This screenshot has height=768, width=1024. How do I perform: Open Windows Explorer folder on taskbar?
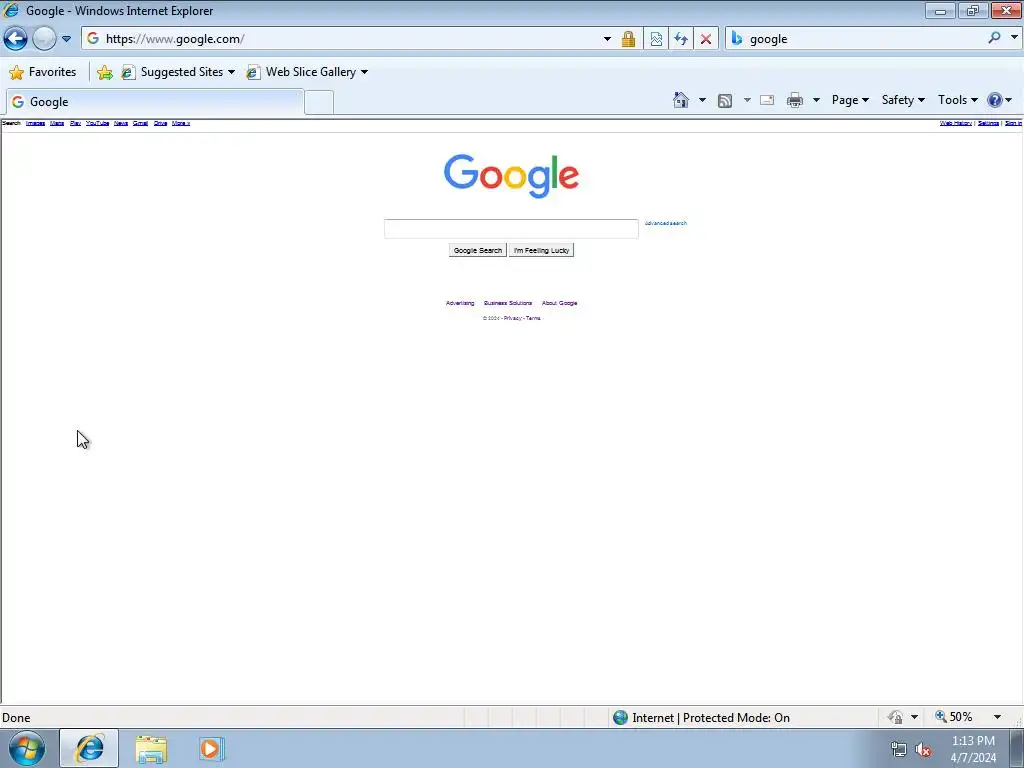151,749
